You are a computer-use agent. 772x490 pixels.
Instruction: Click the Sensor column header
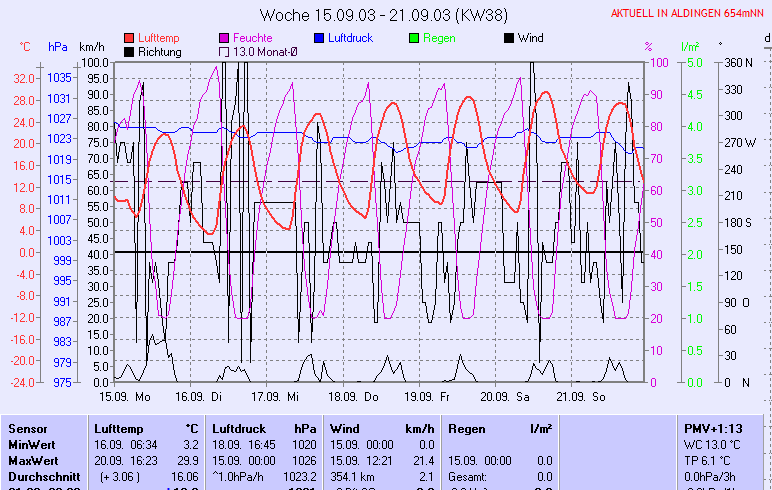(x=28, y=428)
